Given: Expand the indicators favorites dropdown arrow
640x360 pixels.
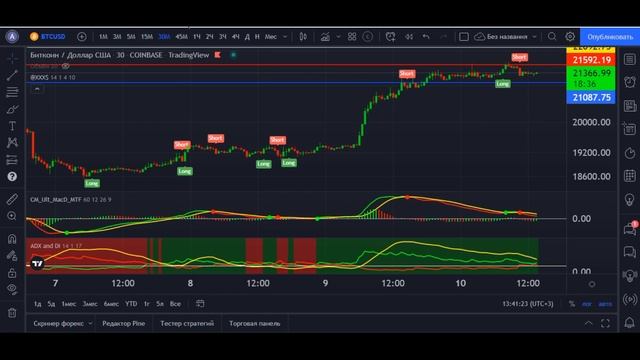Looking at the screenshot, I should [x=338, y=37].
